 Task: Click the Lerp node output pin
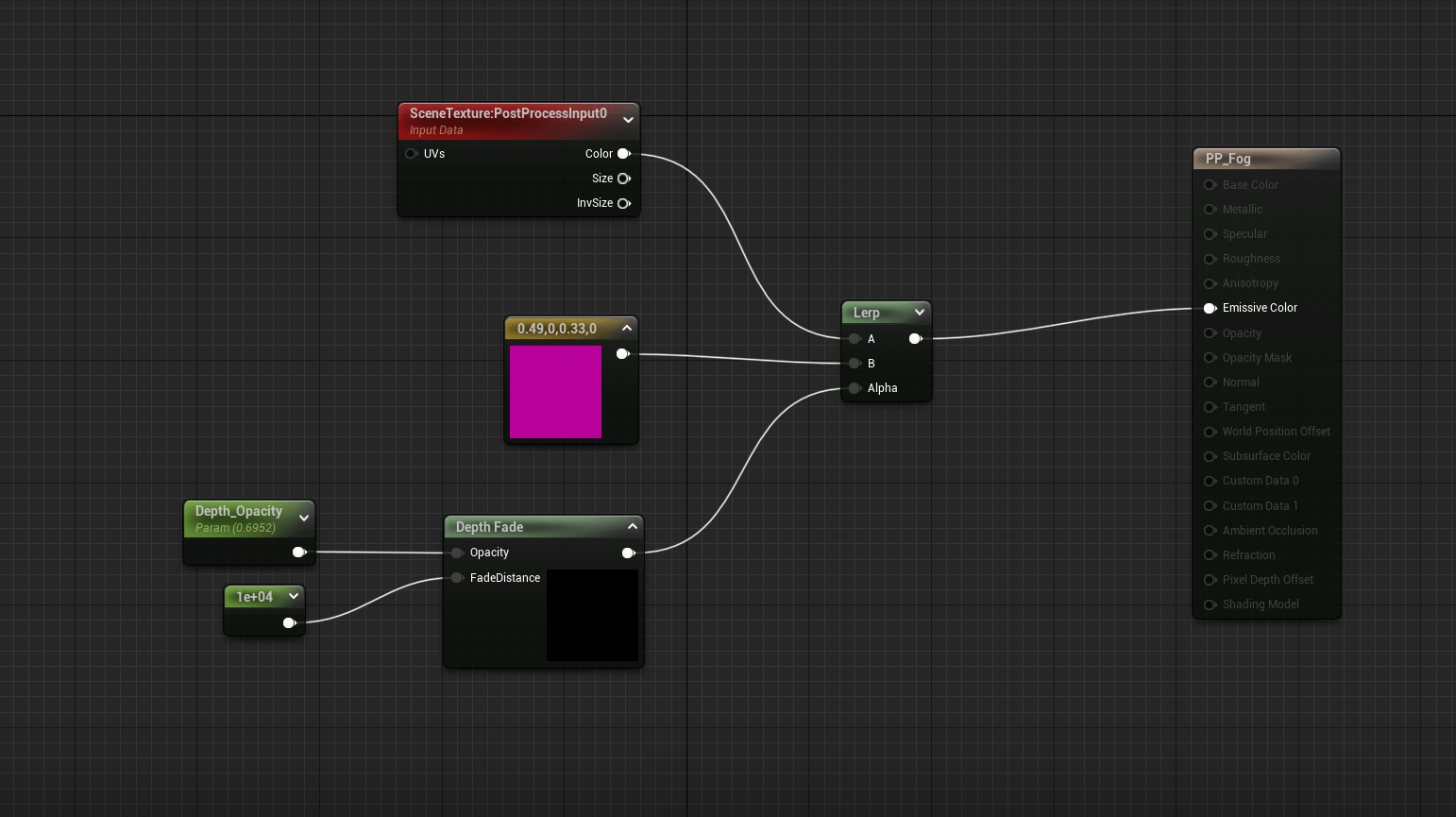coord(916,339)
